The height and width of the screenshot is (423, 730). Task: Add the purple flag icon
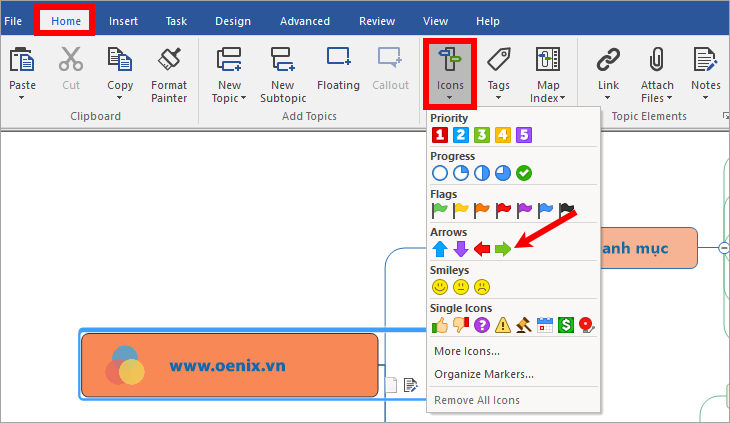coord(524,211)
